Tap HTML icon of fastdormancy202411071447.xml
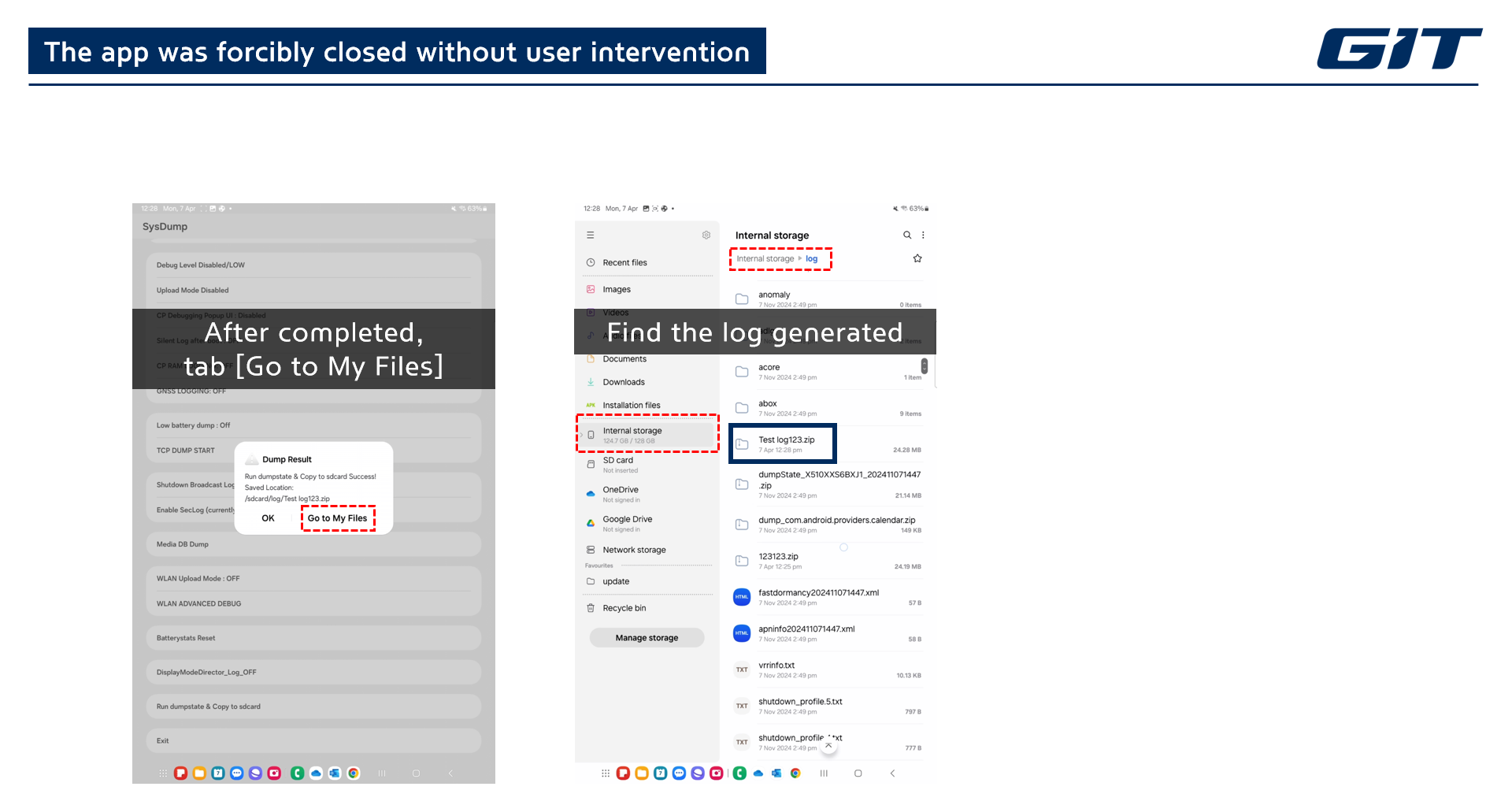This screenshot has width=1512, height=805. pyautogui.click(x=742, y=597)
